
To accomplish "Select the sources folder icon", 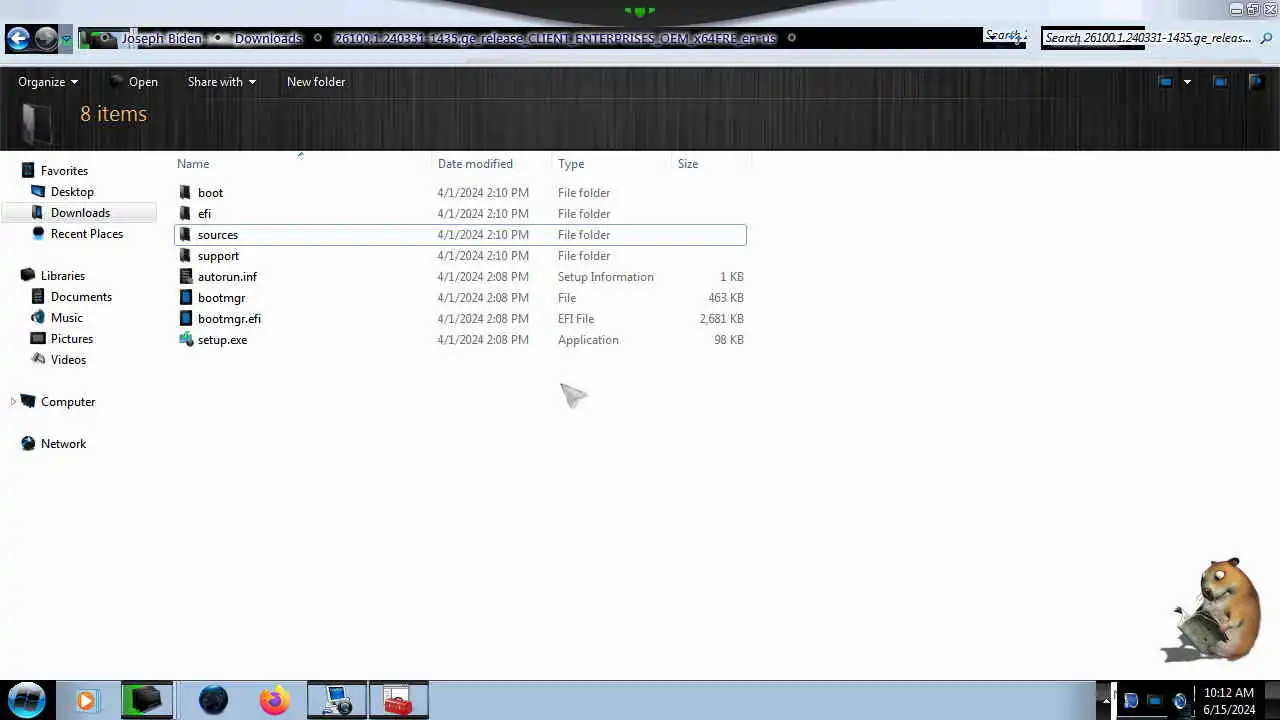I will coord(185,235).
